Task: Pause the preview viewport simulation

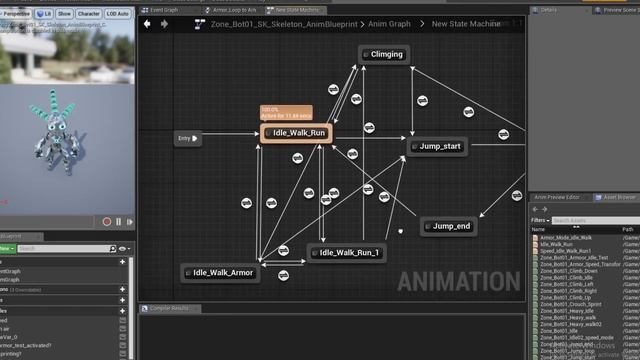Action: tap(118, 222)
